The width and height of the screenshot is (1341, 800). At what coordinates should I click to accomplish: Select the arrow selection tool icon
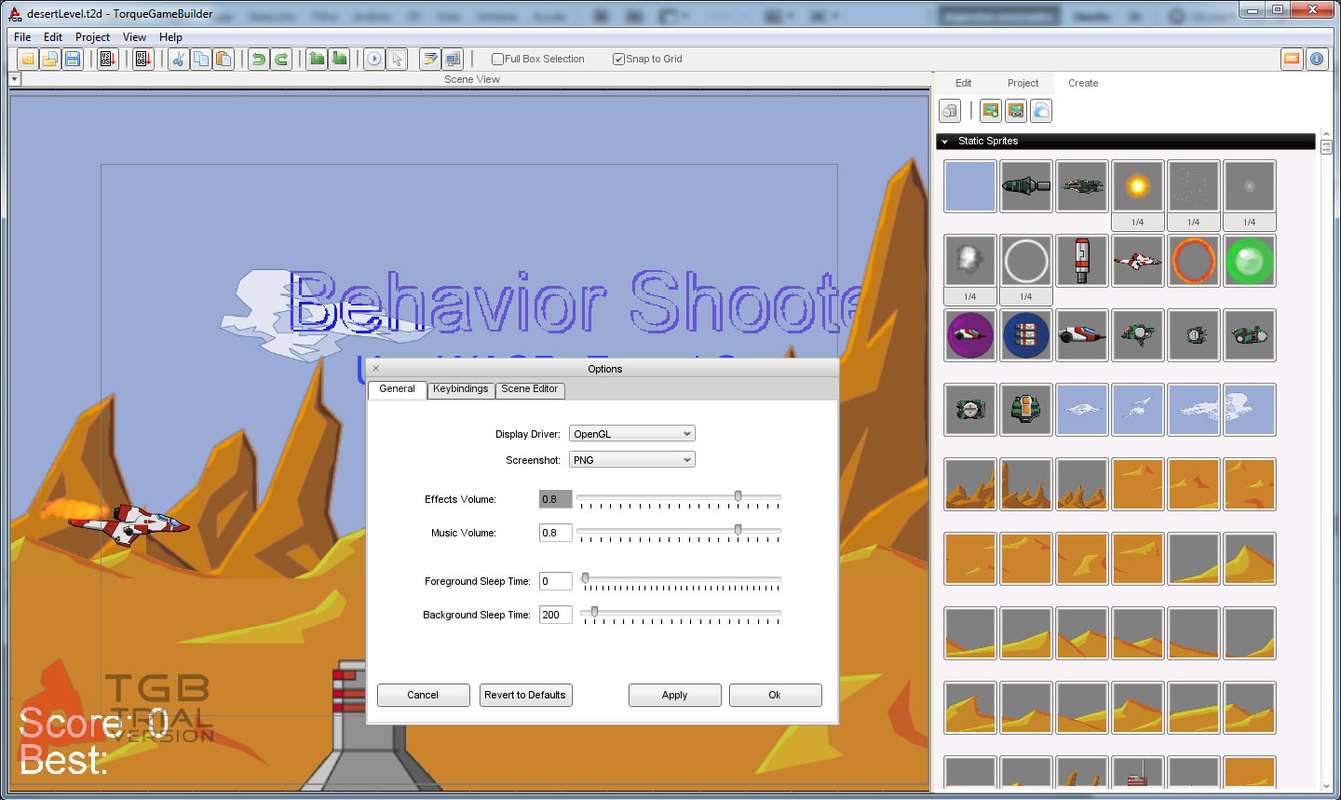[x=396, y=59]
